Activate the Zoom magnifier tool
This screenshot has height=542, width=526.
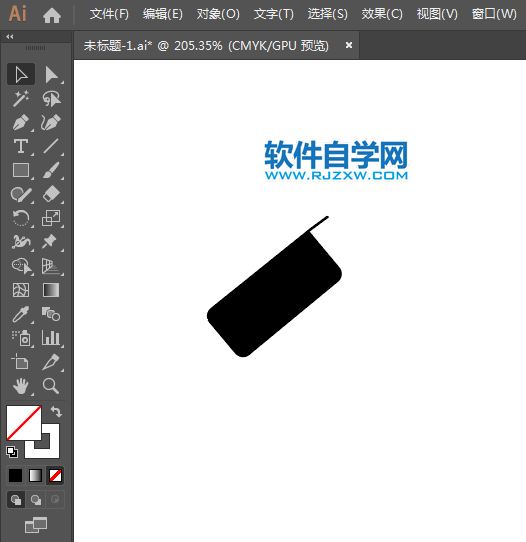(x=51, y=386)
